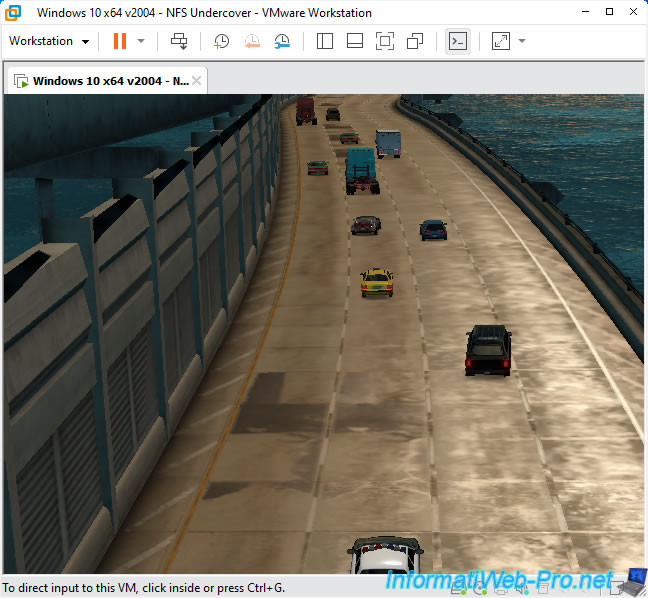Click the black pickup truck in game
Screen dimensions: 648x598
[x=488, y=350]
